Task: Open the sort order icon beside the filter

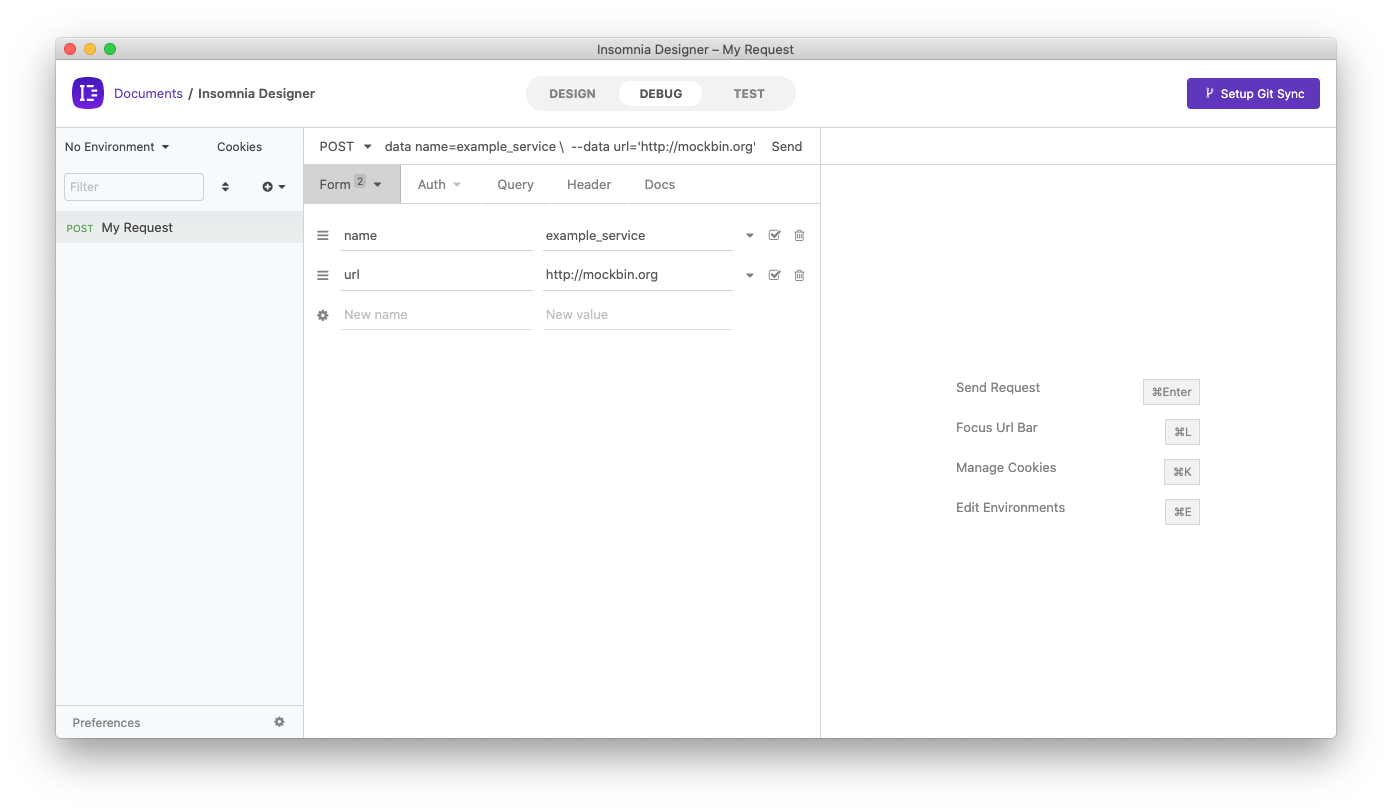Action: click(225, 187)
